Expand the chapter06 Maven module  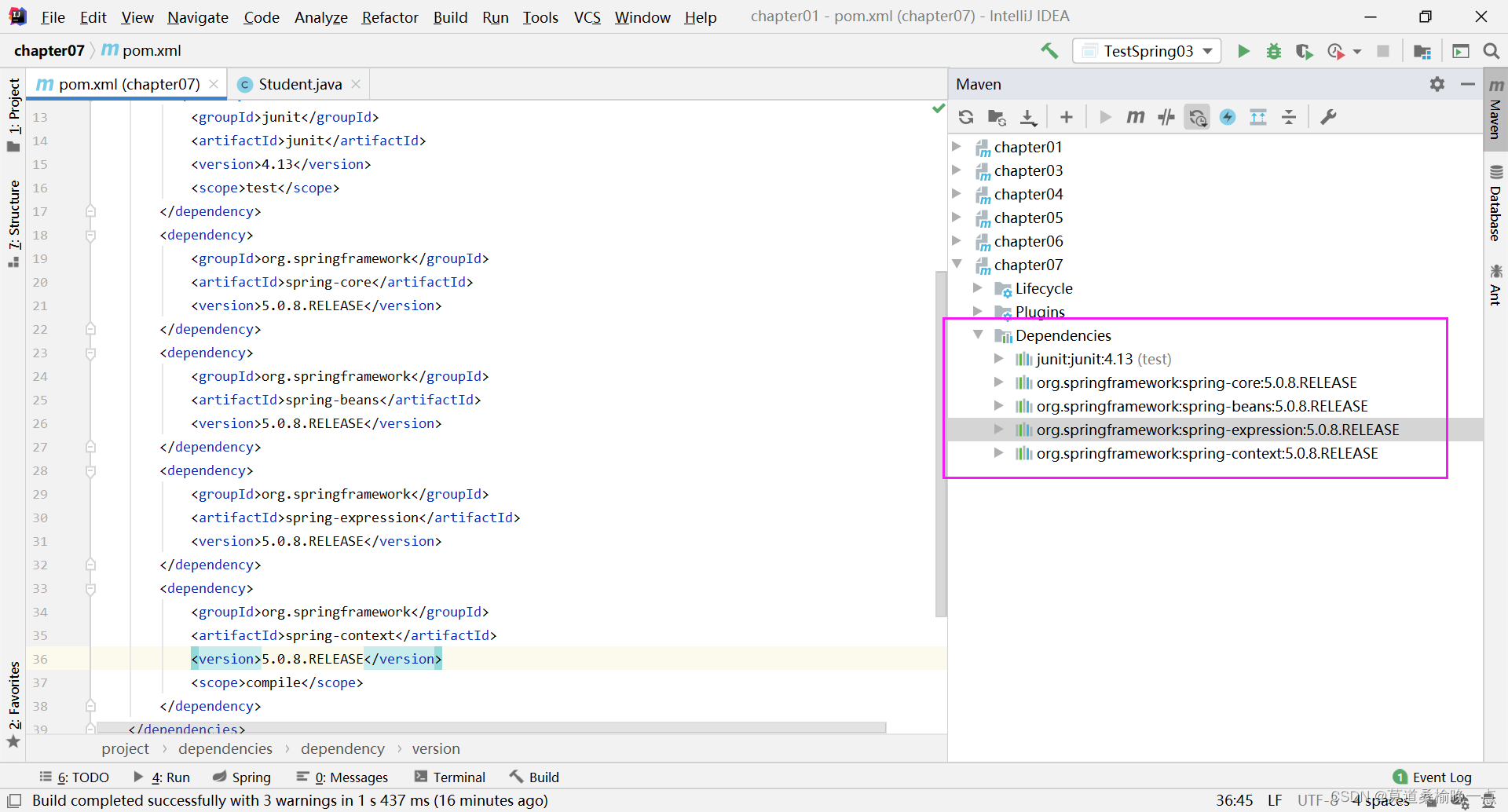click(x=957, y=241)
